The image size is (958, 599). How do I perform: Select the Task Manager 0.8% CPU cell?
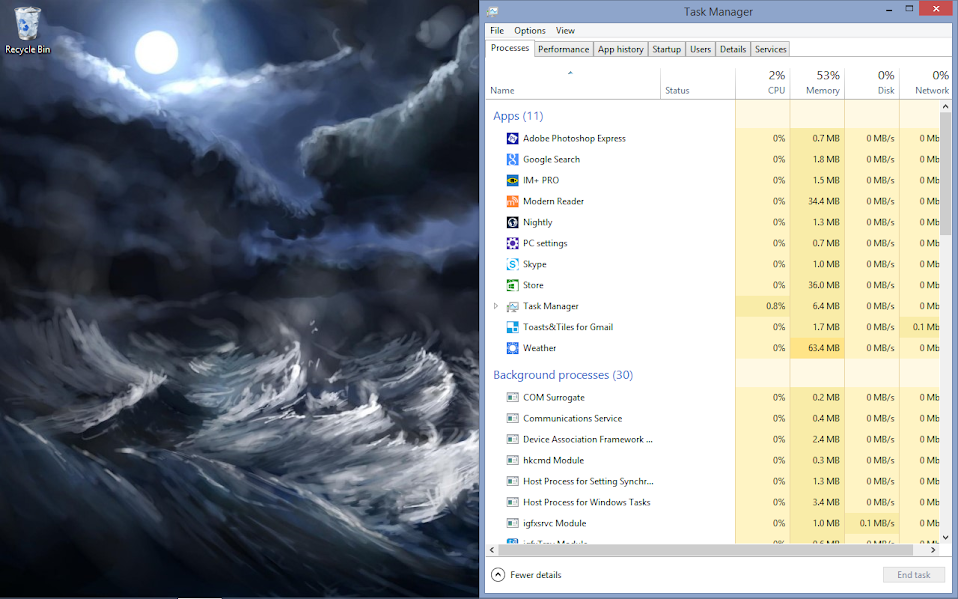pyautogui.click(x=763, y=306)
